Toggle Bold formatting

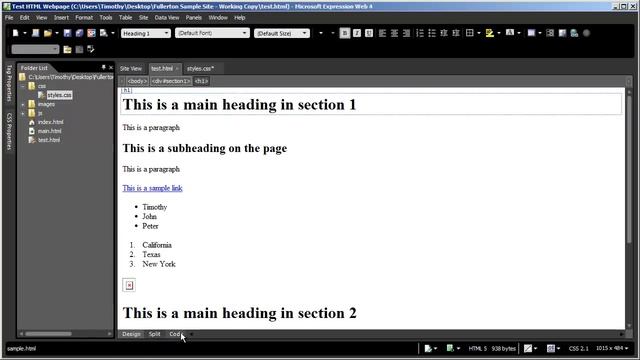[344, 33]
